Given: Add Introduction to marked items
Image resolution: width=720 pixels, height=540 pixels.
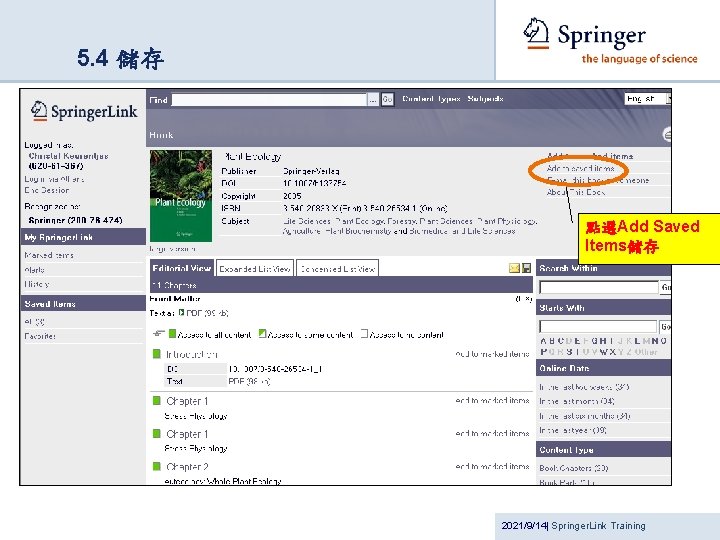Looking at the screenshot, I should pos(492,354).
